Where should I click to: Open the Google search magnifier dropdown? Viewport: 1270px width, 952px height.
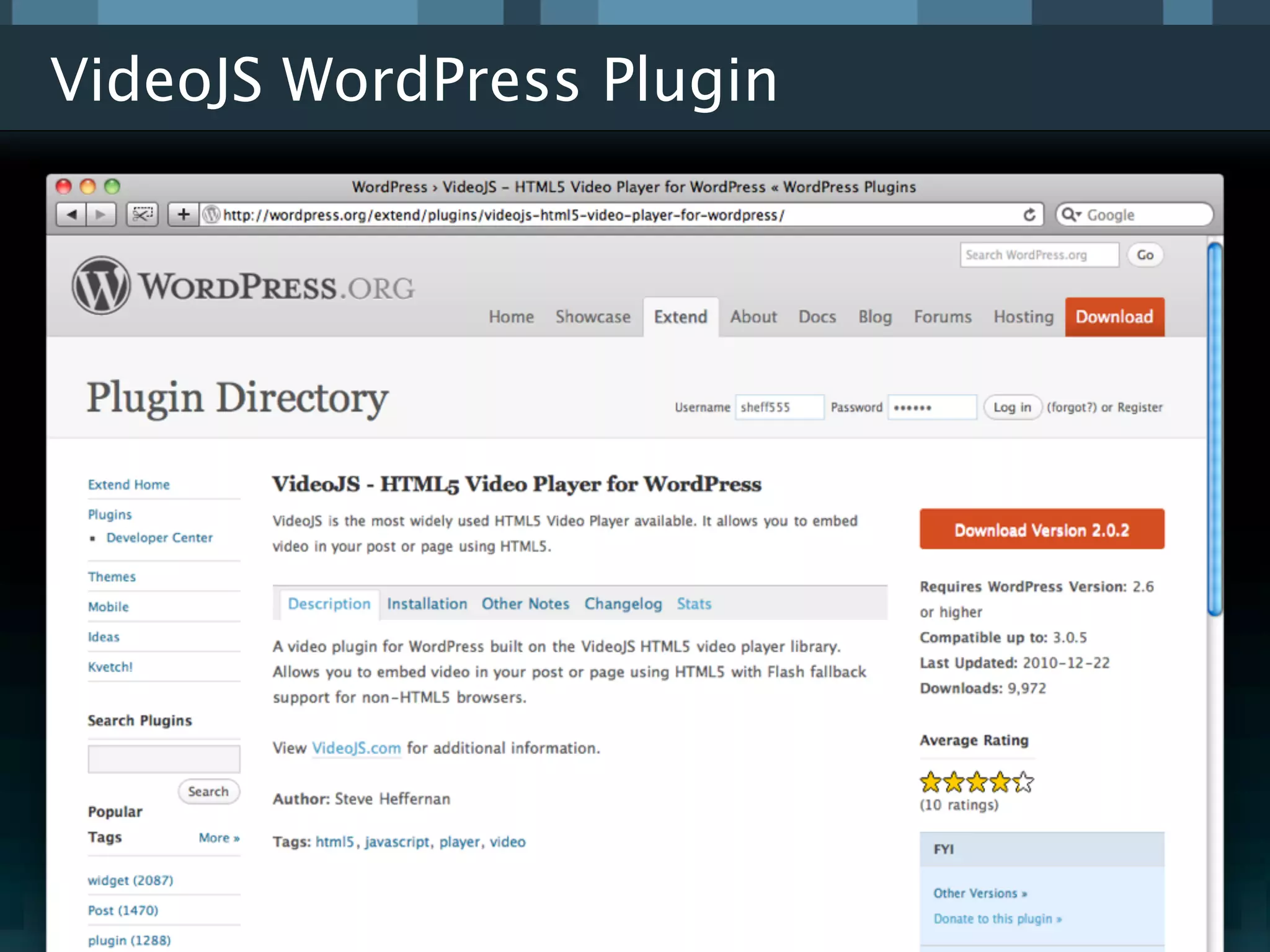coord(1071,215)
